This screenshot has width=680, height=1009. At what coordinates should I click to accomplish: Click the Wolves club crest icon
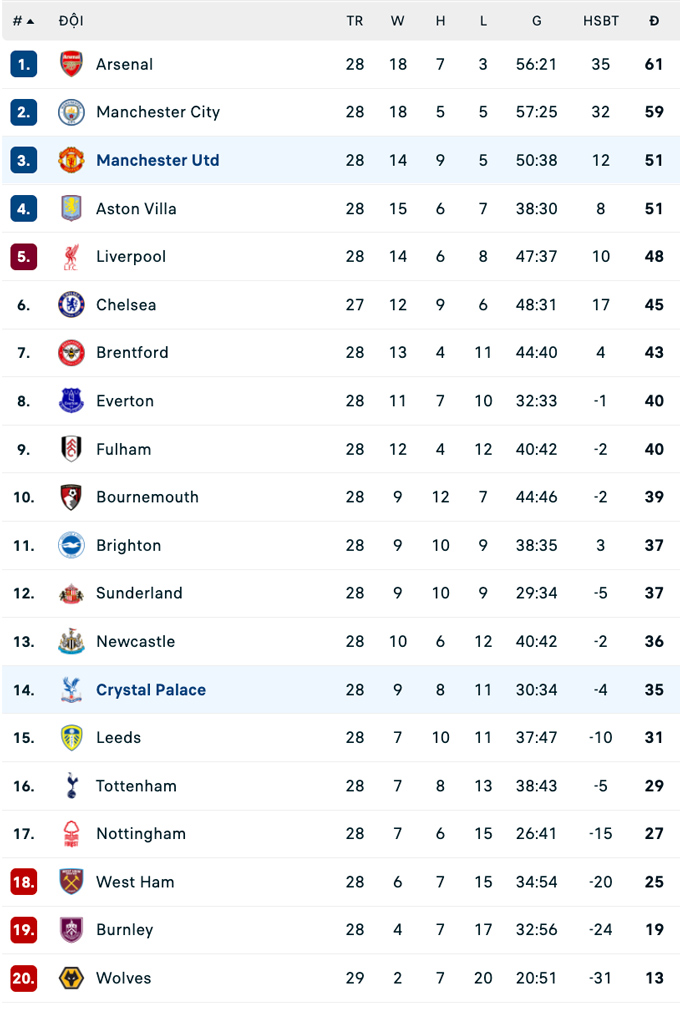point(71,978)
